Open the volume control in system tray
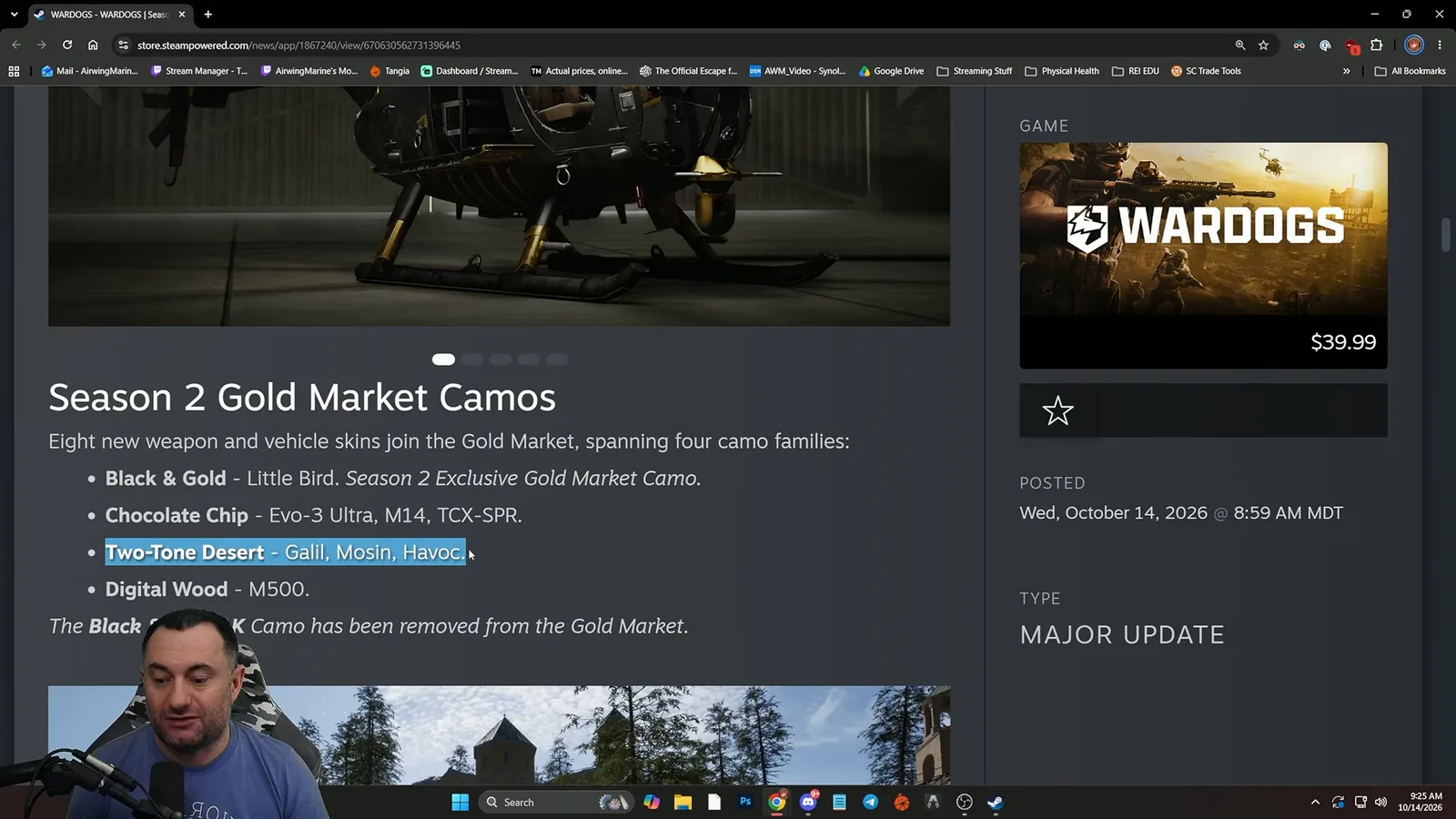The image size is (1456, 819). pyautogui.click(x=1380, y=802)
